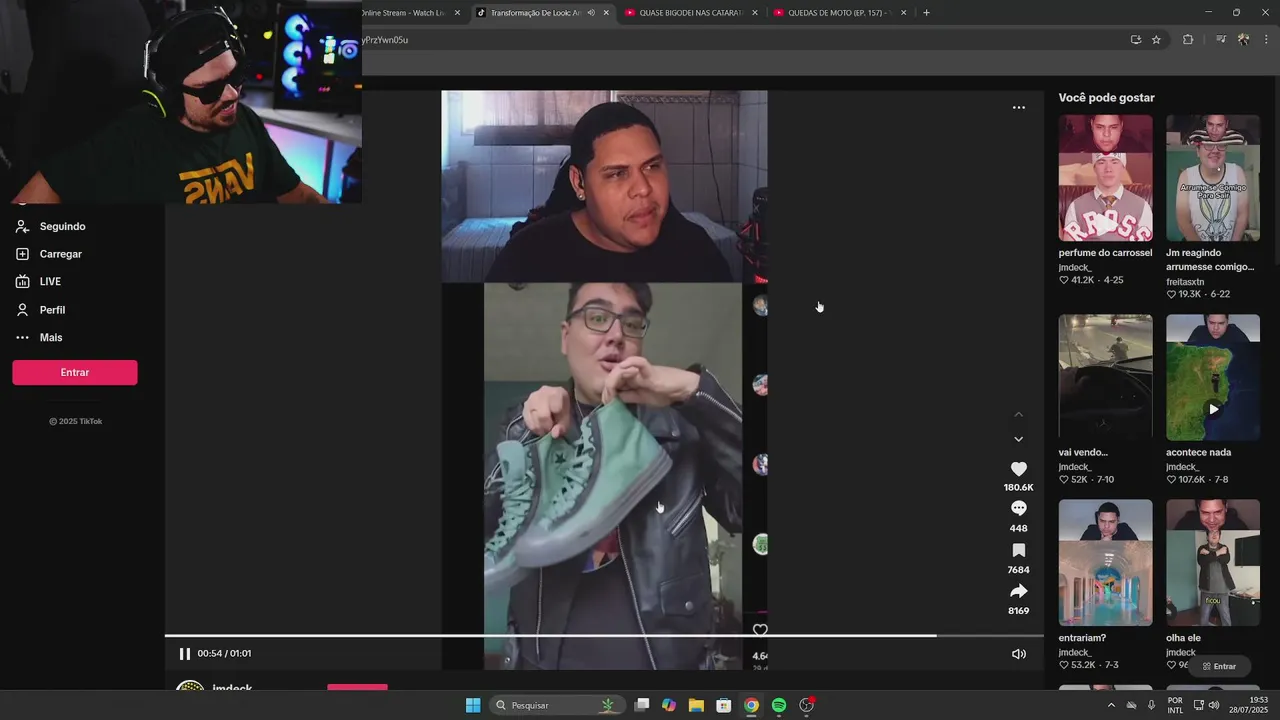This screenshot has width=1280, height=720.
Task: Open a new browser tab
Action: click(x=926, y=13)
